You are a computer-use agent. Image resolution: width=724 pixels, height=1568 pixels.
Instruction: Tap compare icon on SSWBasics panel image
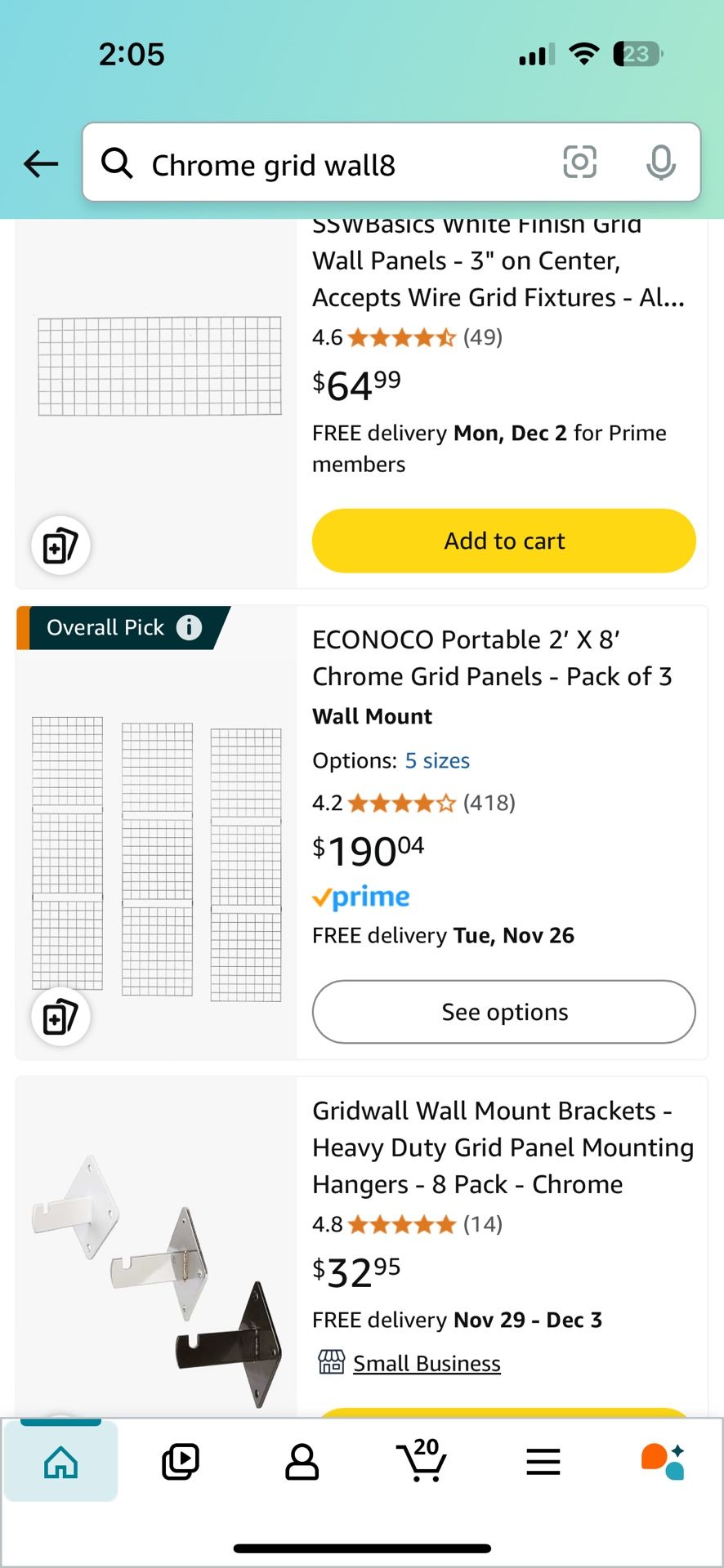[x=60, y=546]
